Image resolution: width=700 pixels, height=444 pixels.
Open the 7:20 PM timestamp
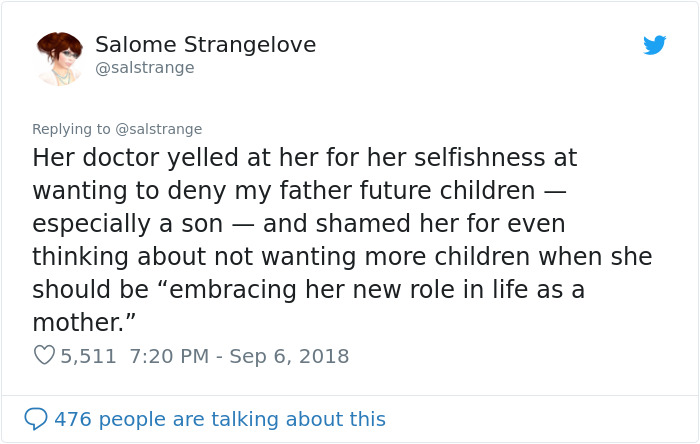[x=169, y=355]
